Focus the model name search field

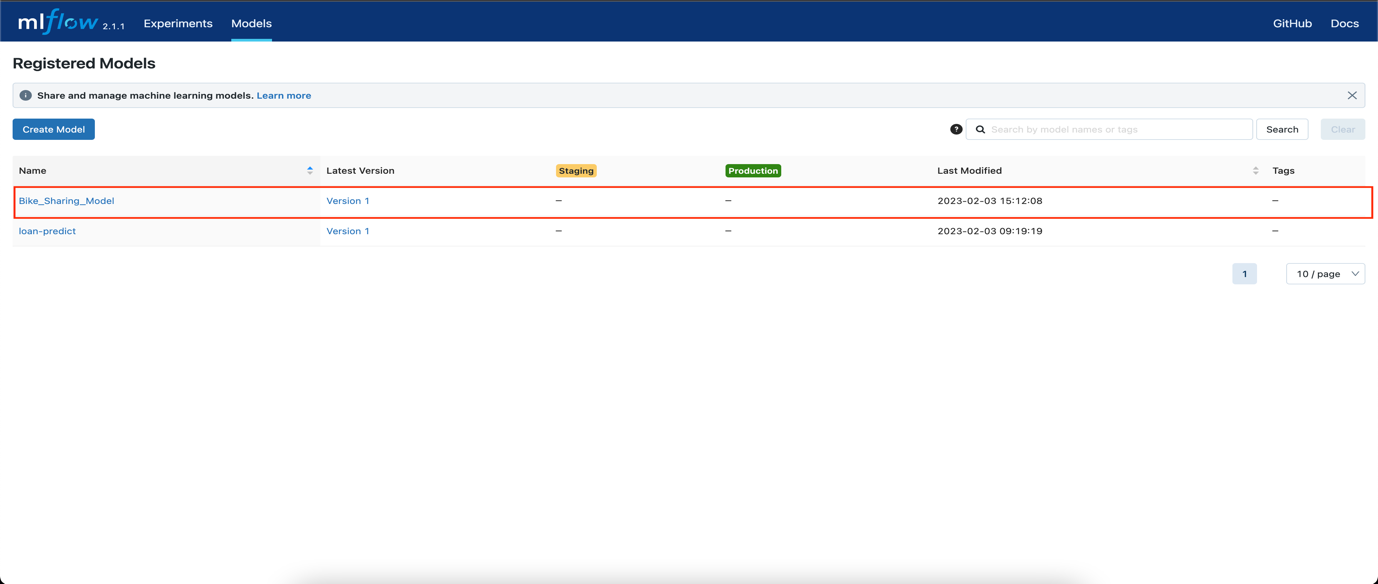1109,129
